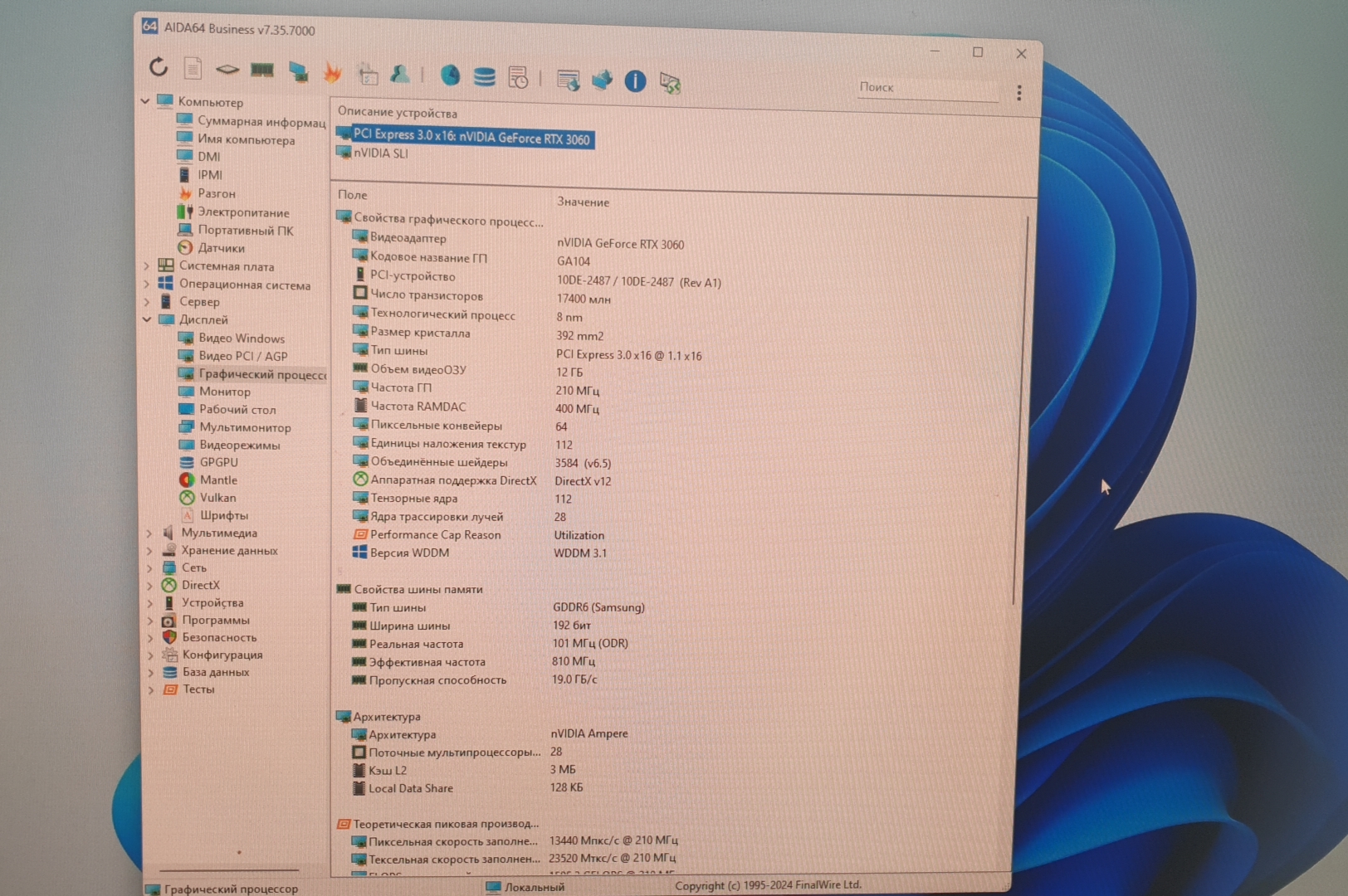Select Видеорежимы tree item
Screen dimensions: 1348x896
coord(230,445)
